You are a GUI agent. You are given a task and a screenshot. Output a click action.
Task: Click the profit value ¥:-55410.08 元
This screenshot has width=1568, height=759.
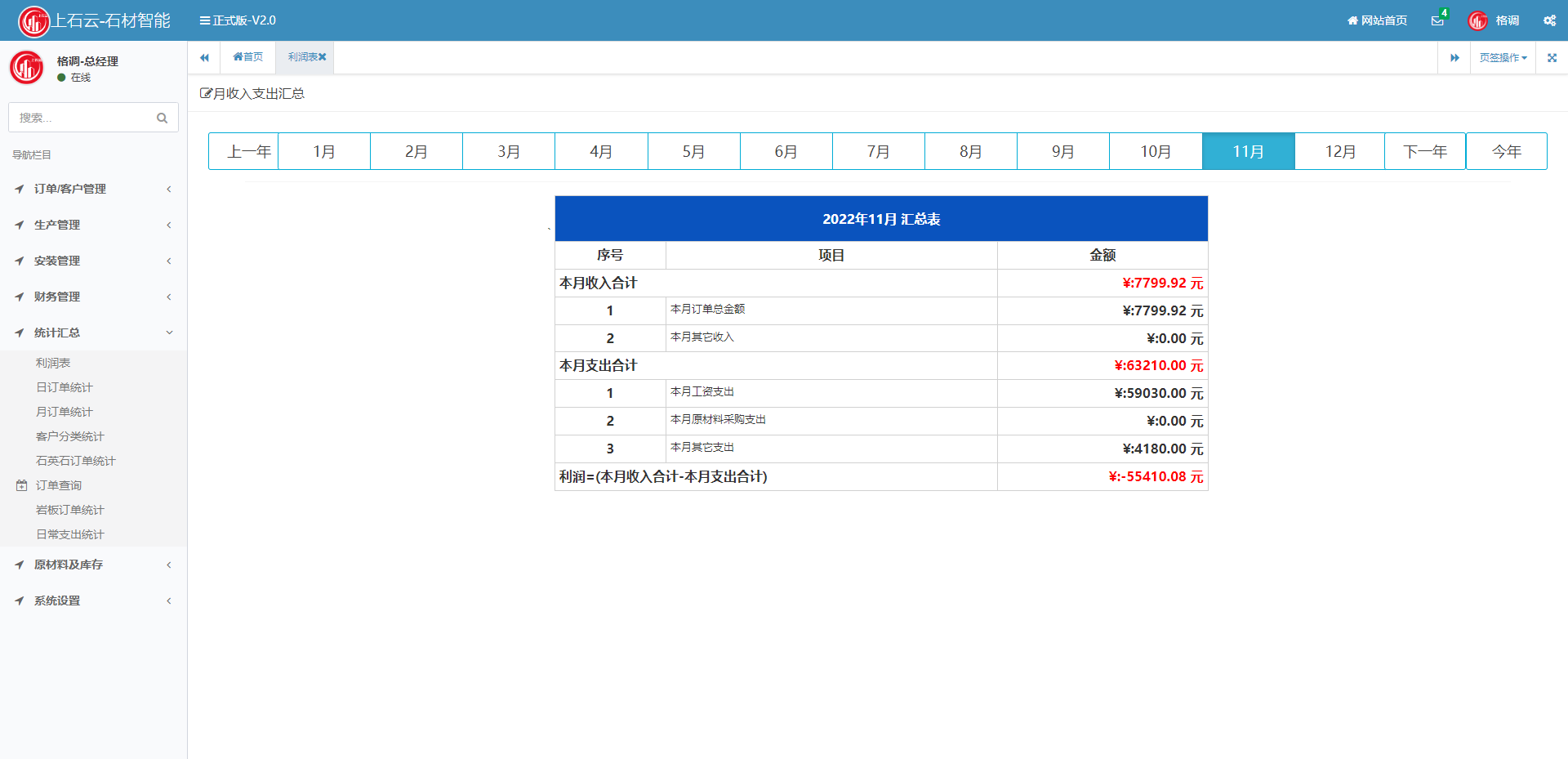tap(1156, 476)
